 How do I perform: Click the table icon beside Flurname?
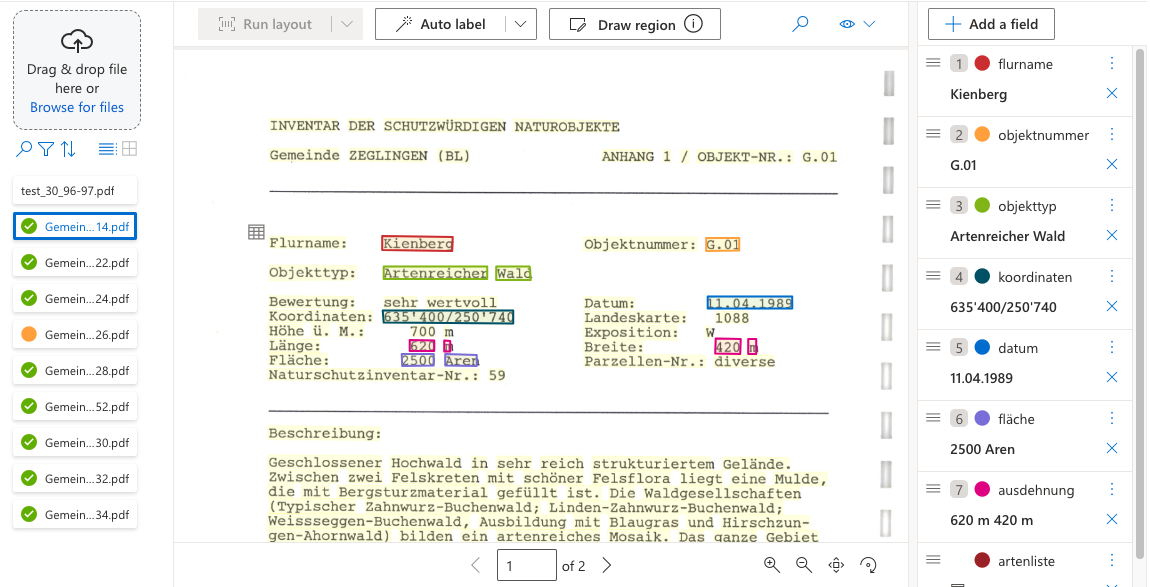point(256,233)
